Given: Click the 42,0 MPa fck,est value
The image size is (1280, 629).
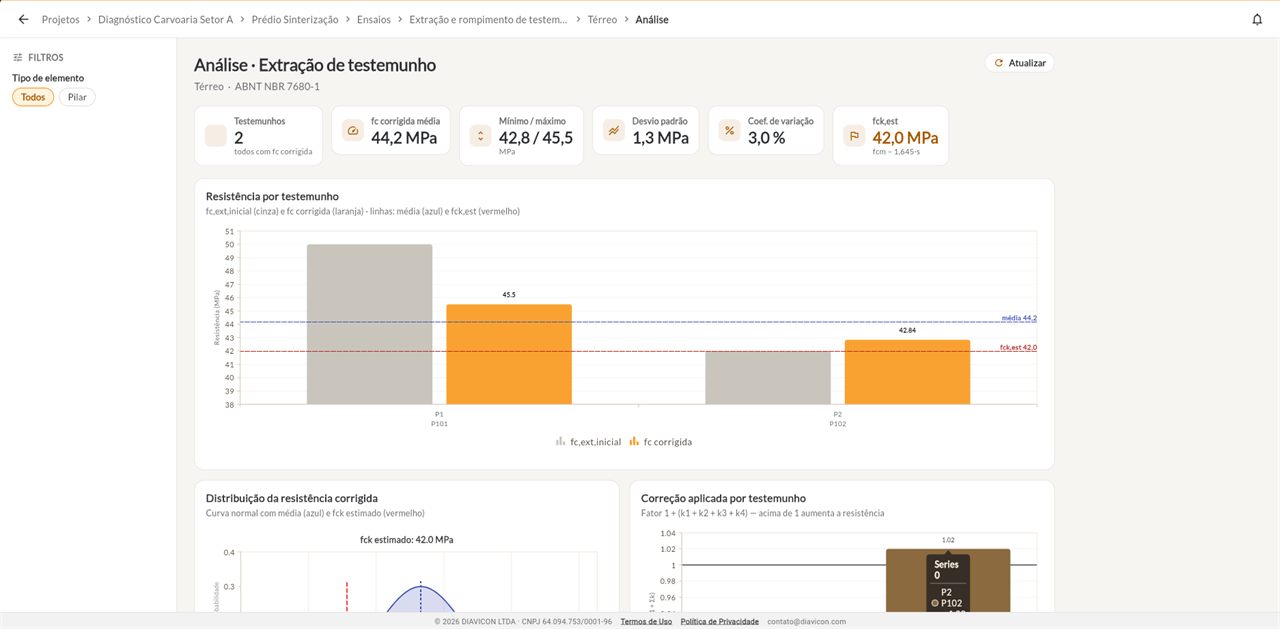Looking at the screenshot, I should pos(906,138).
